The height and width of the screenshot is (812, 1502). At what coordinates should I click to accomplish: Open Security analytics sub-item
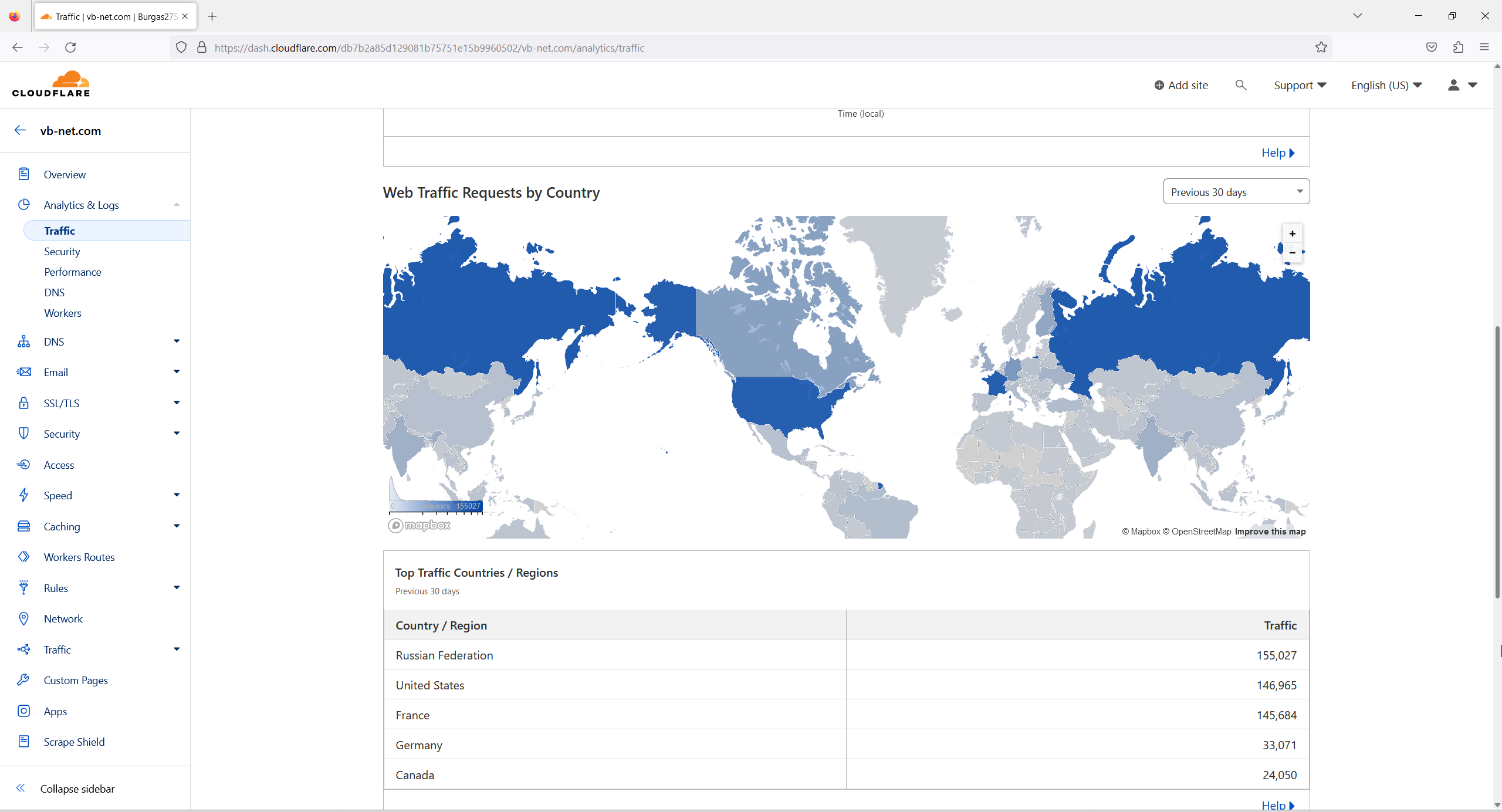(62, 251)
